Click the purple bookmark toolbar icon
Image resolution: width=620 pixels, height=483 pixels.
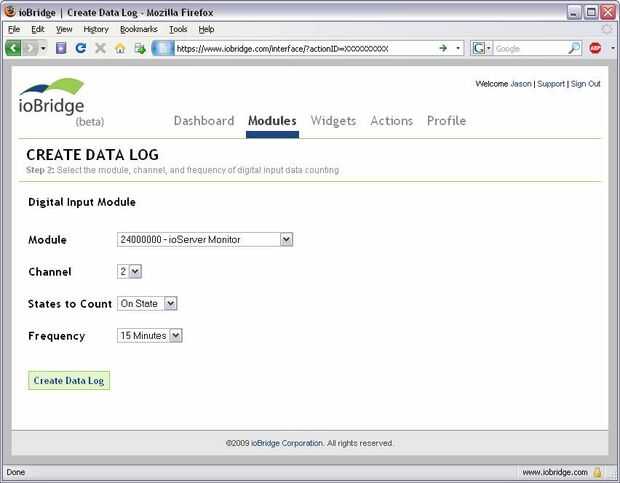coord(61,48)
